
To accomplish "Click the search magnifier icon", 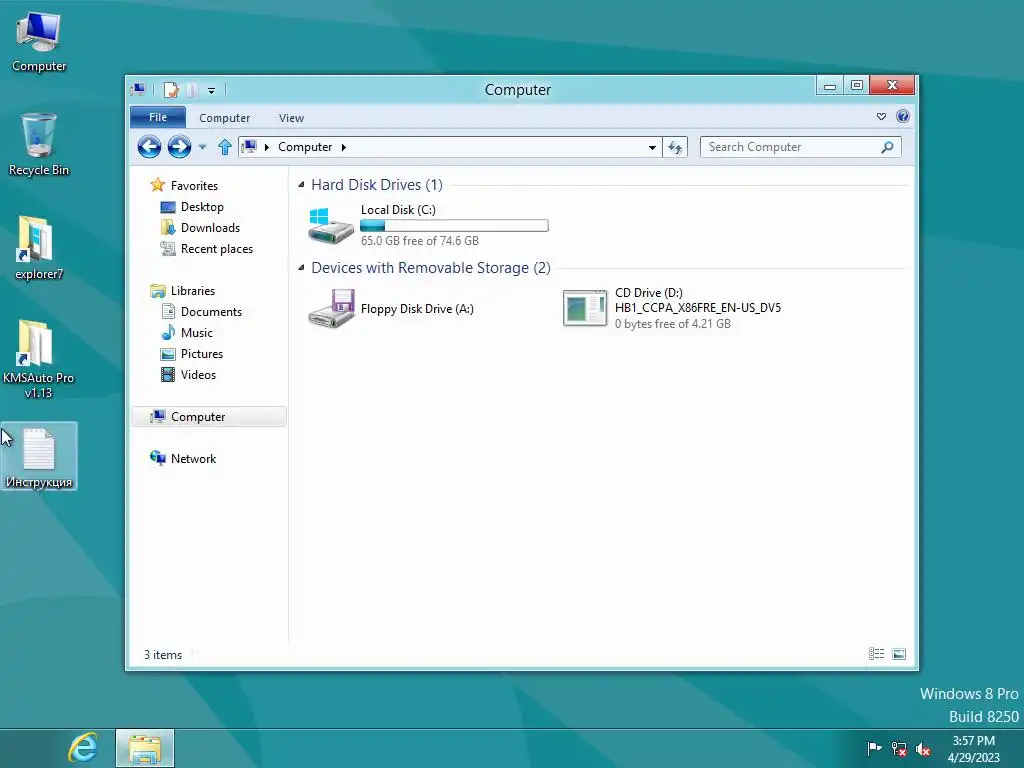I will (x=887, y=147).
